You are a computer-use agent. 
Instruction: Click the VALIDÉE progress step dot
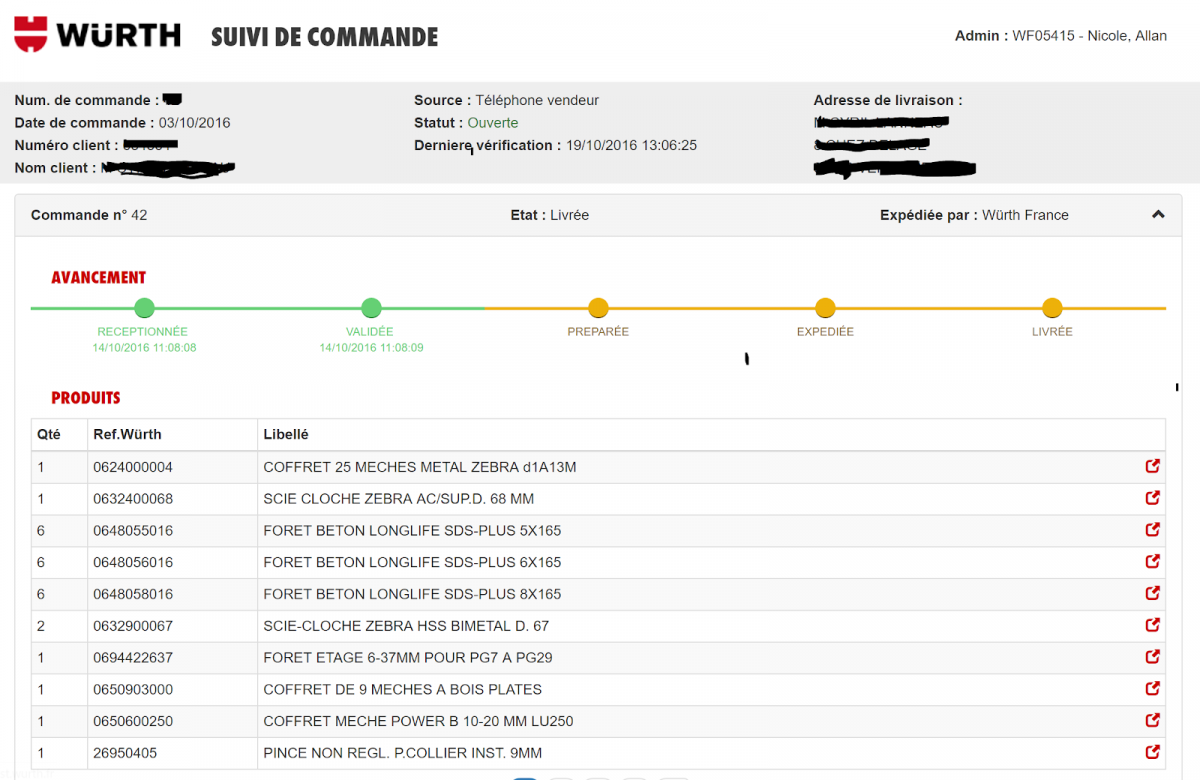tap(371, 308)
